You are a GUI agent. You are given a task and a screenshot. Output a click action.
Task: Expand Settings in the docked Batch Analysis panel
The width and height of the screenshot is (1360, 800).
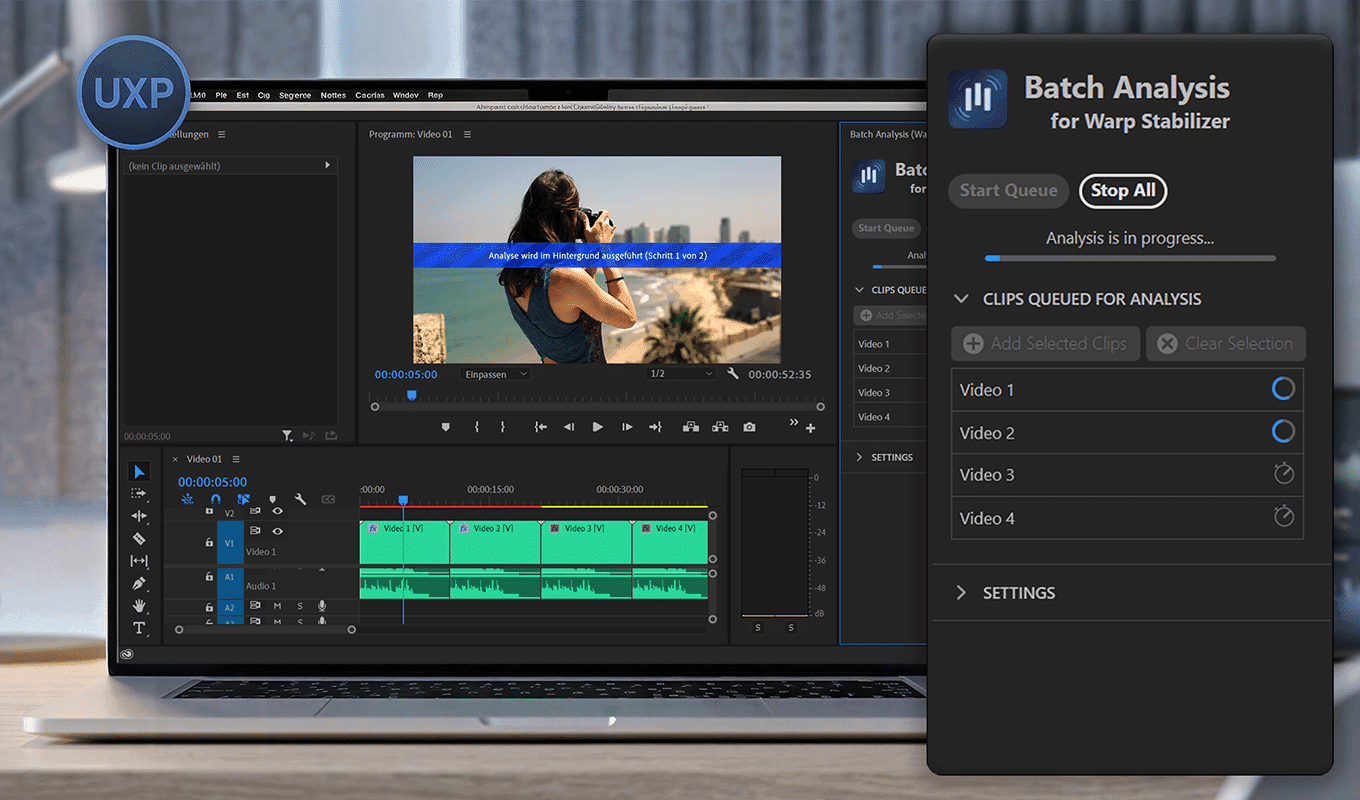pyautogui.click(x=860, y=457)
